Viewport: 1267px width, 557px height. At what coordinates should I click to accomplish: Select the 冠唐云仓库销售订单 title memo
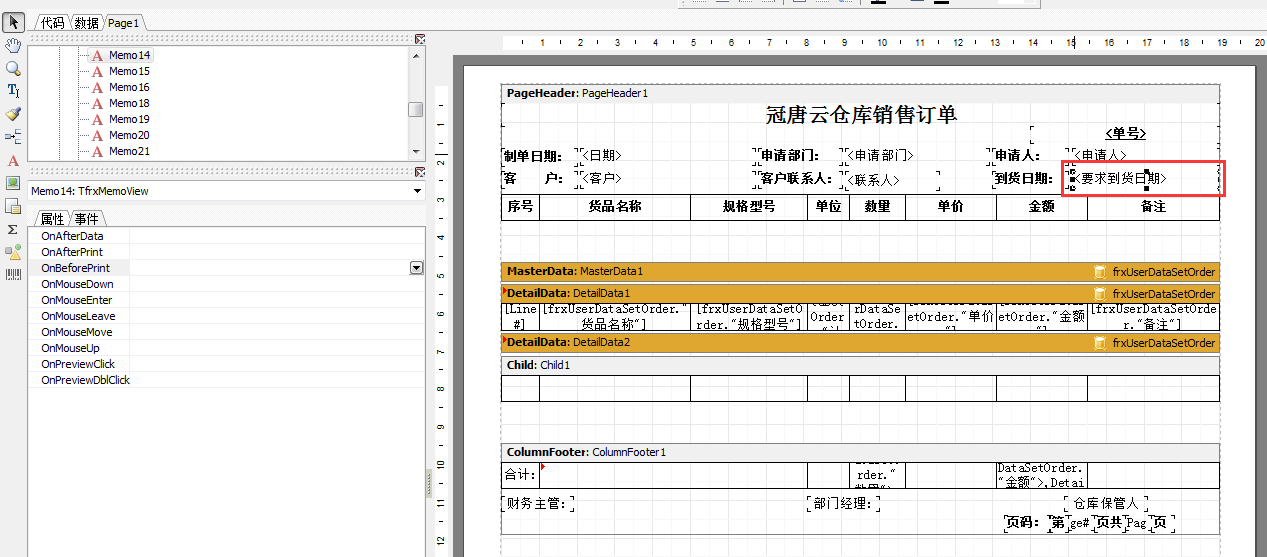pyautogui.click(x=860, y=114)
